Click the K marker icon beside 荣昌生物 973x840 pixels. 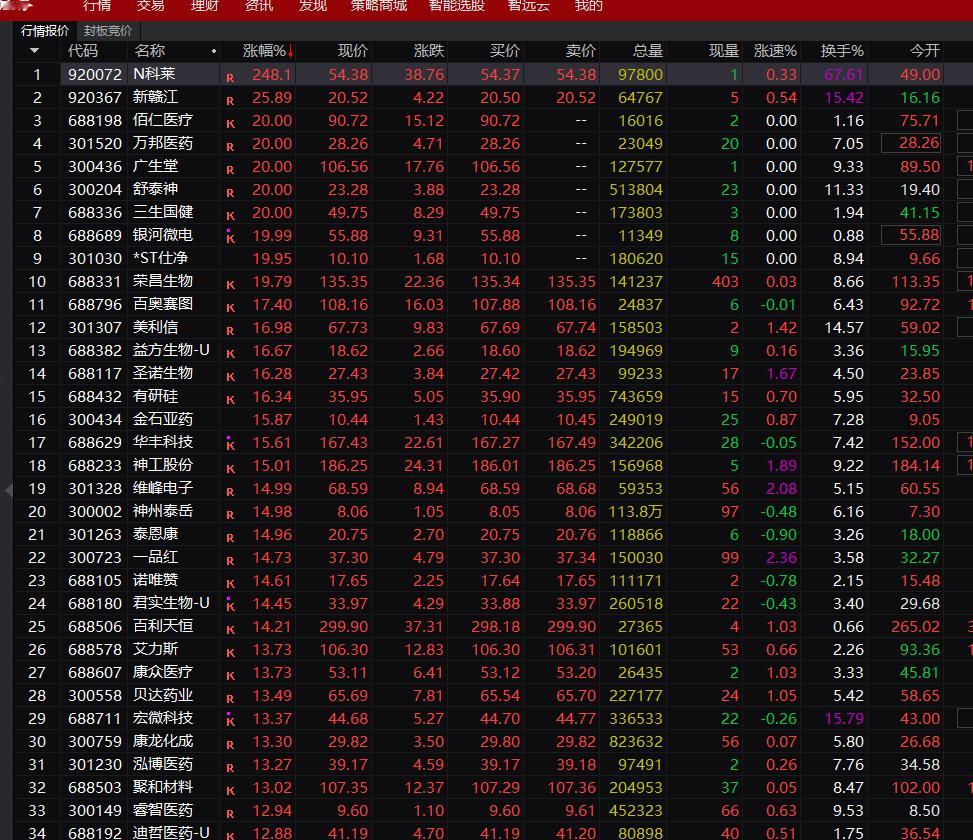pos(230,285)
